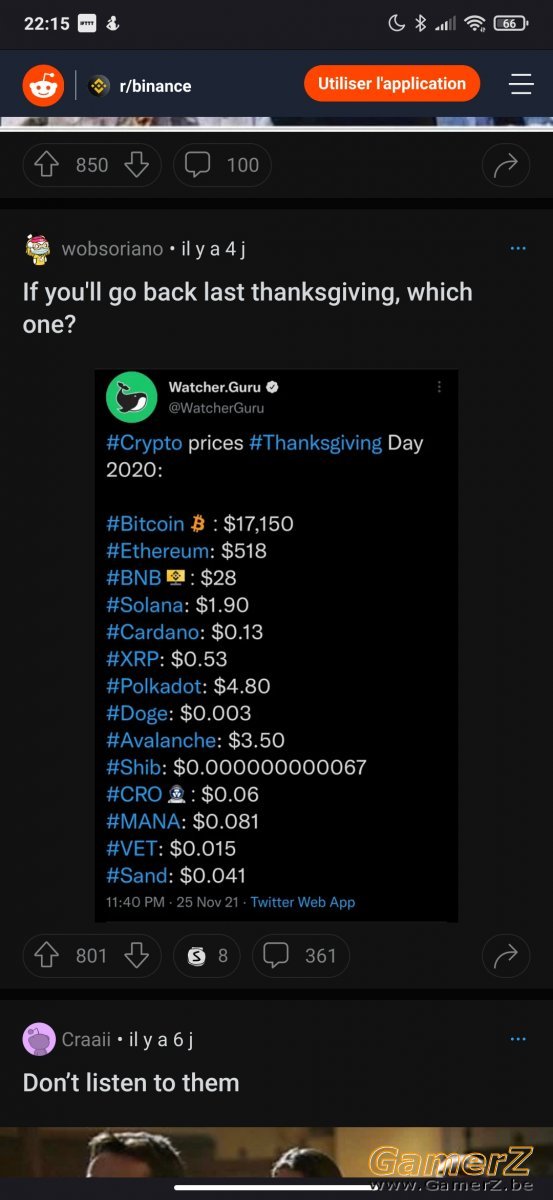Open the post titled Don't listen to them
Viewport: 553px width, 1200px height.
131,1082
